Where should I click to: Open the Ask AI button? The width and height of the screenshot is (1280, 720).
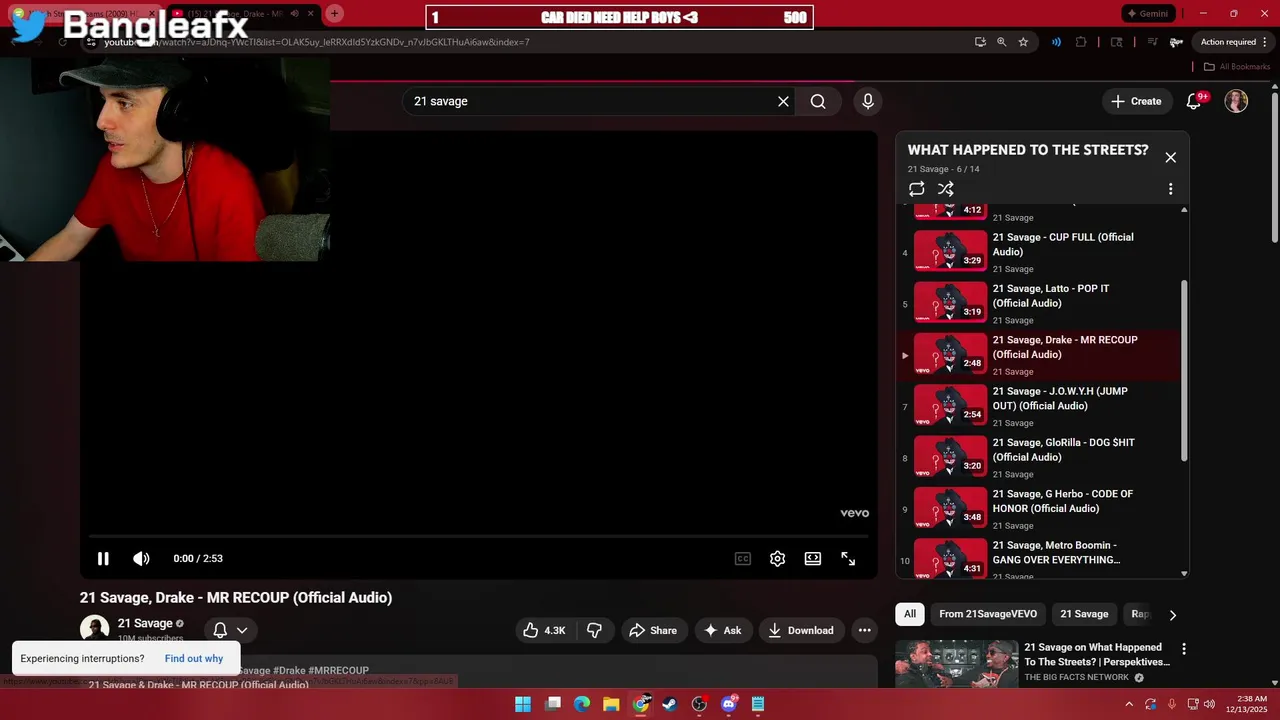tap(723, 630)
